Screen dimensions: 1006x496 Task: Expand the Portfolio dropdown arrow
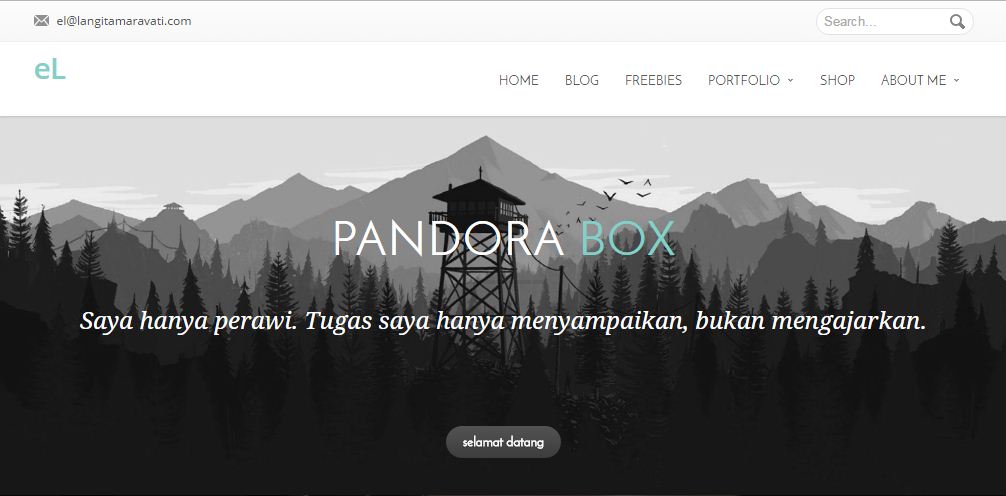(790, 80)
